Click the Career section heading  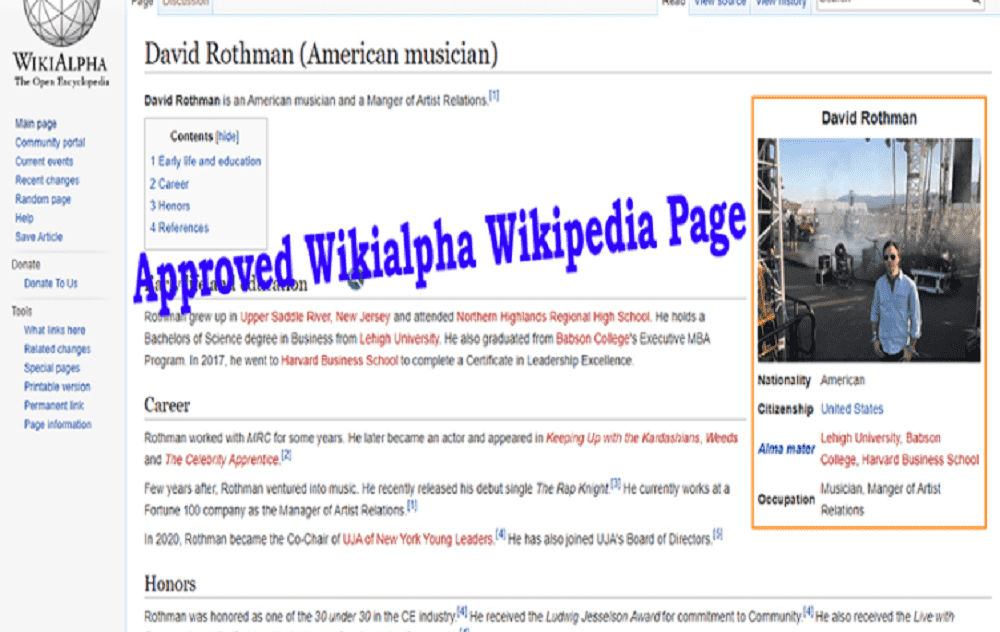[x=167, y=406]
